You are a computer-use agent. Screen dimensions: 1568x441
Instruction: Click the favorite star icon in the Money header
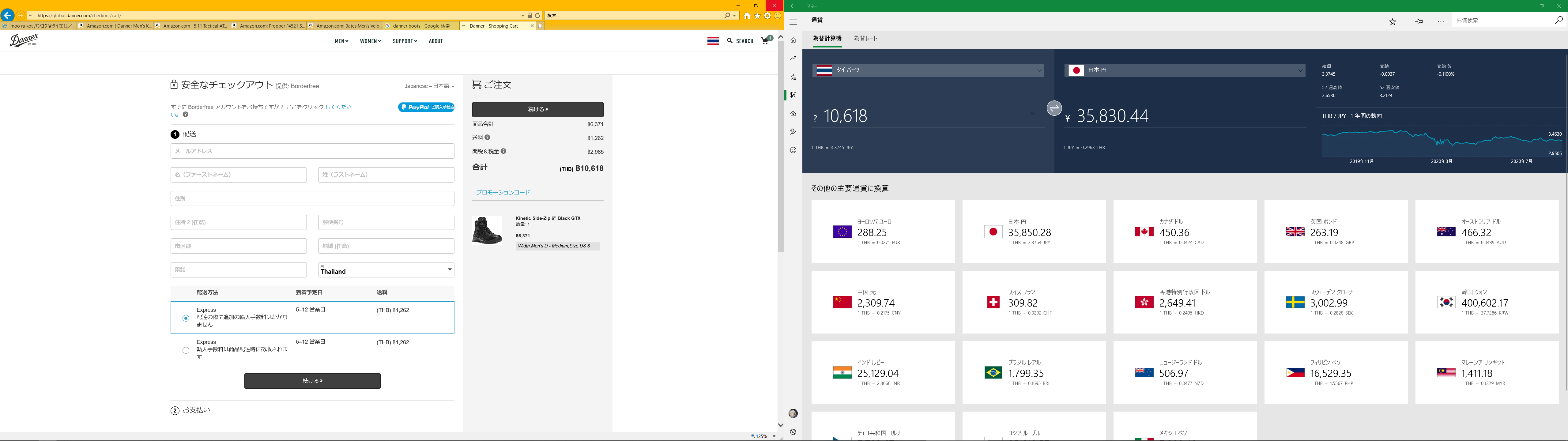(x=1392, y=21)
